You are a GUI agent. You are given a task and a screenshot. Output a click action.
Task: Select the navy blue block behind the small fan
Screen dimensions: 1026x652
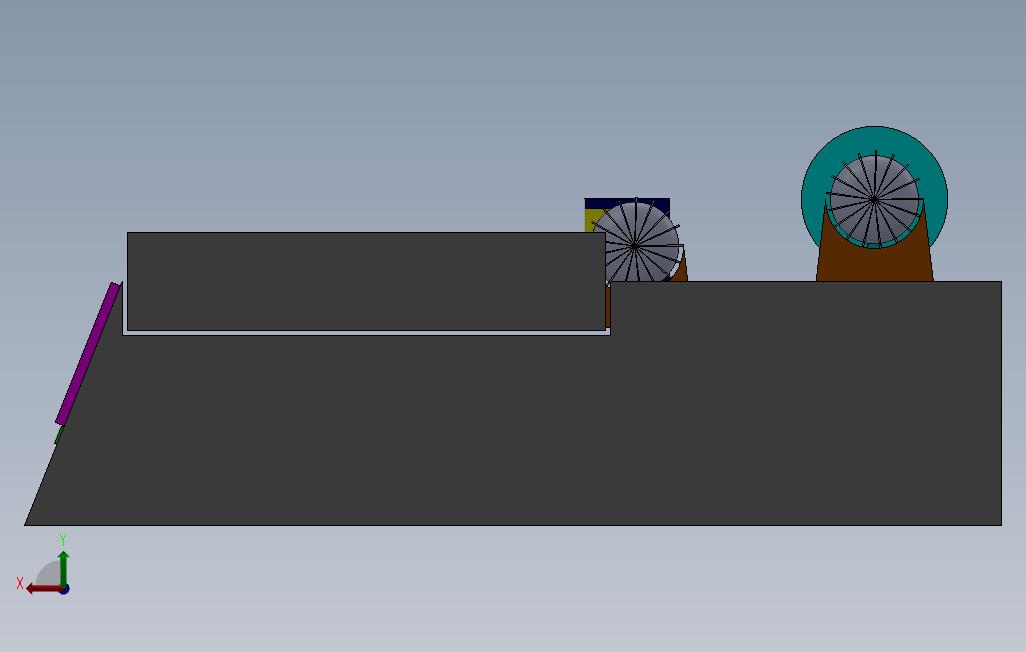(x=627, y=204)
